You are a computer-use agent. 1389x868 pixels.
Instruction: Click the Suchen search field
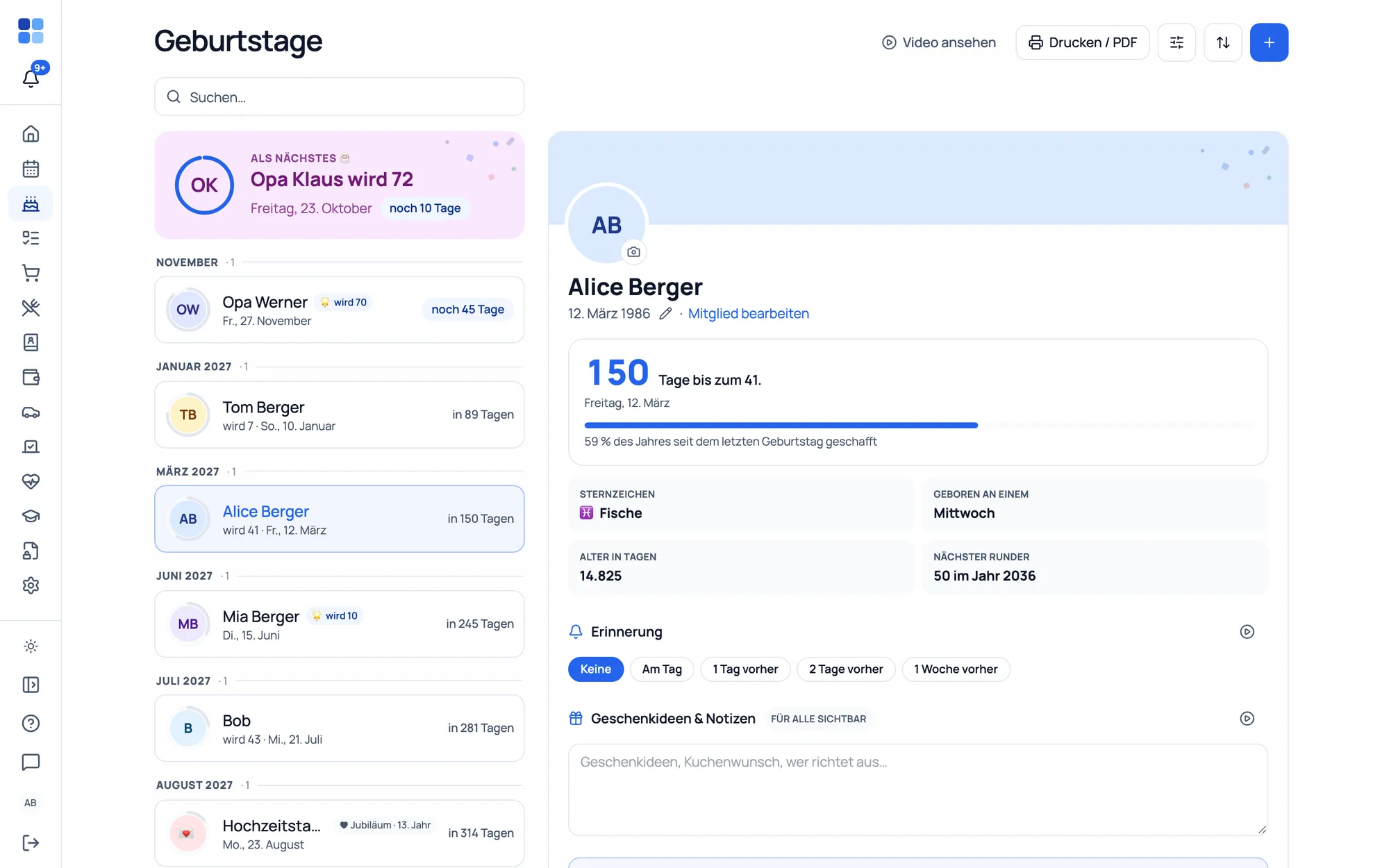339,97
